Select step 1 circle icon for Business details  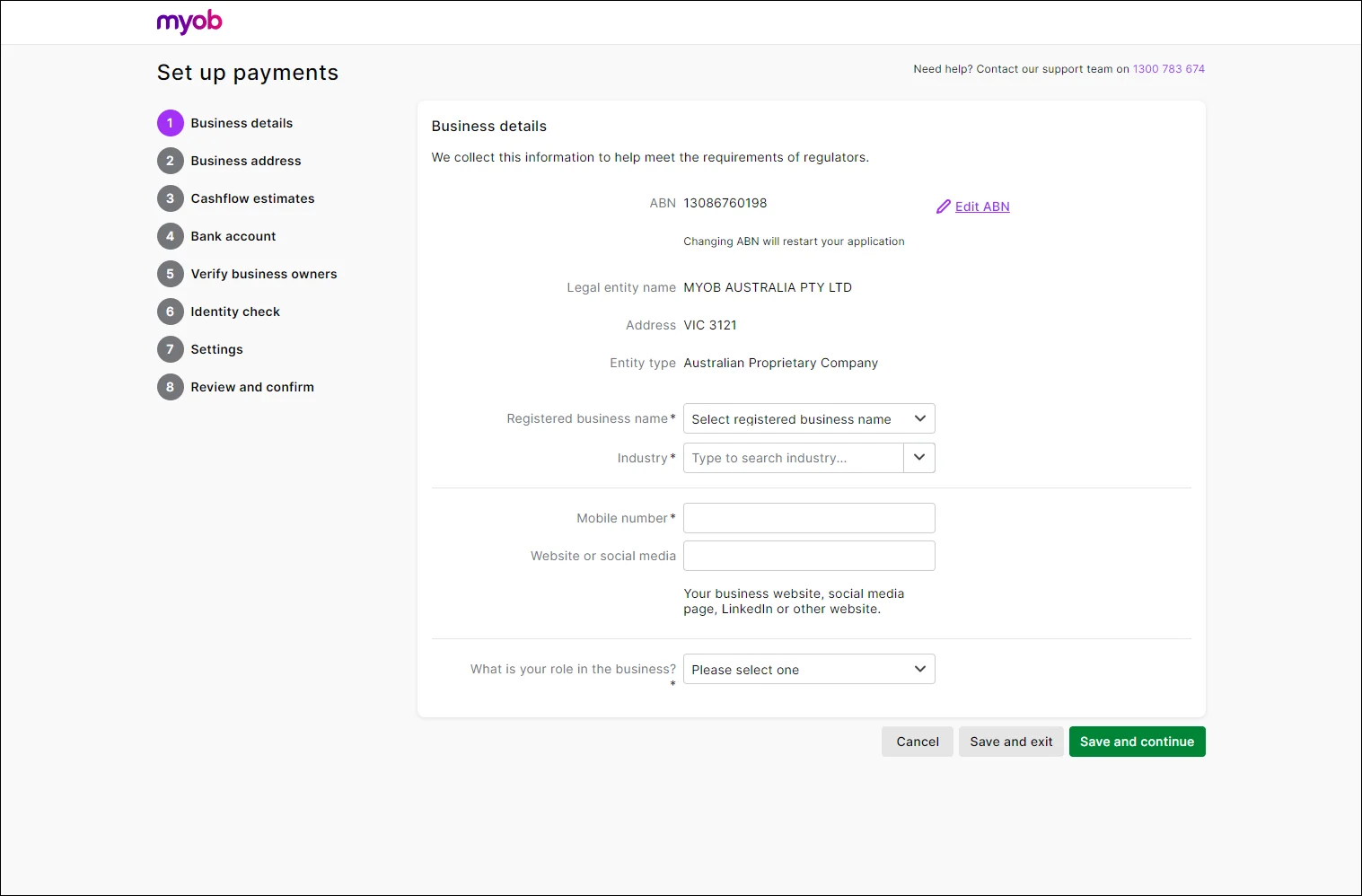coord(171,123)
